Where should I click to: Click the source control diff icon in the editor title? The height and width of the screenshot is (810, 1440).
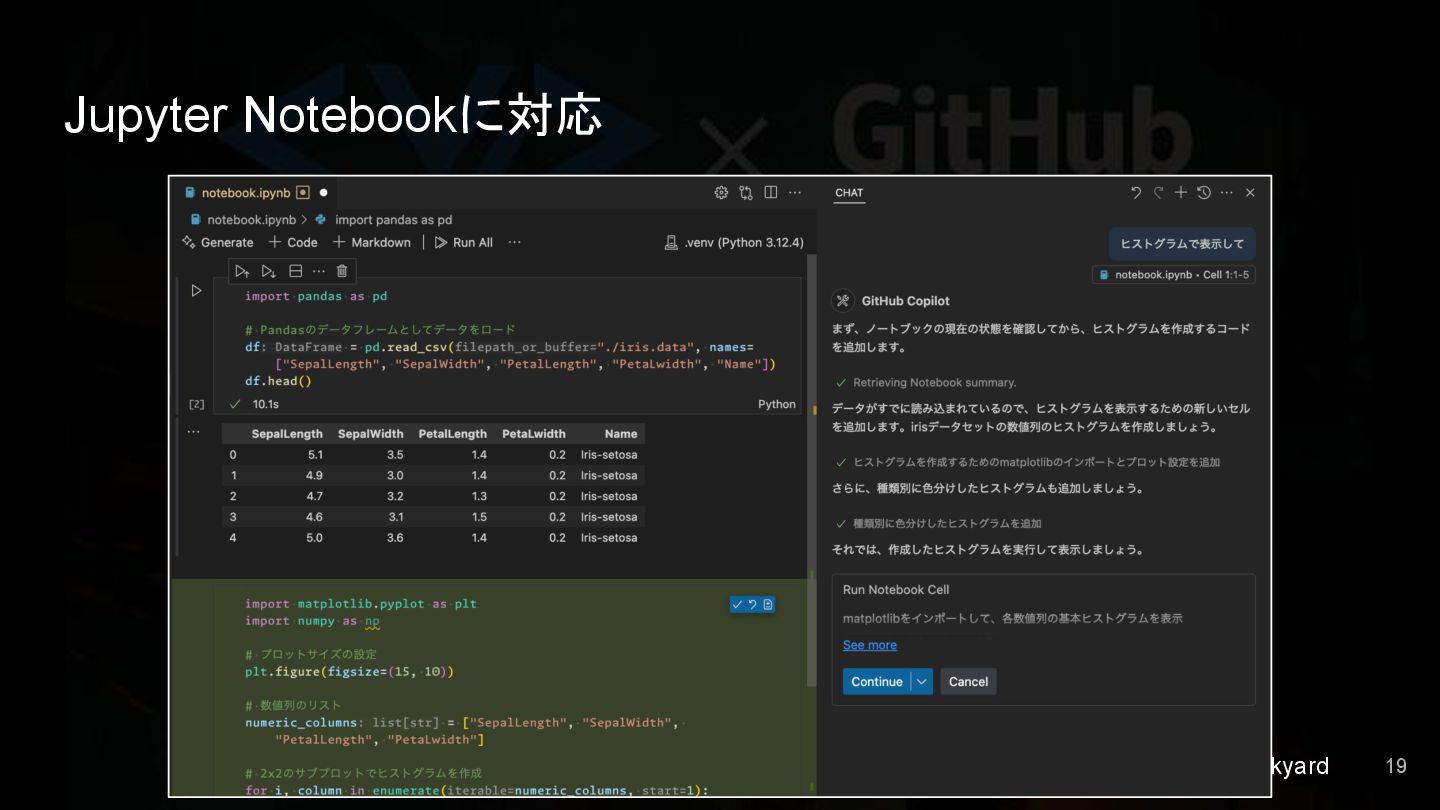coord(746,193)
